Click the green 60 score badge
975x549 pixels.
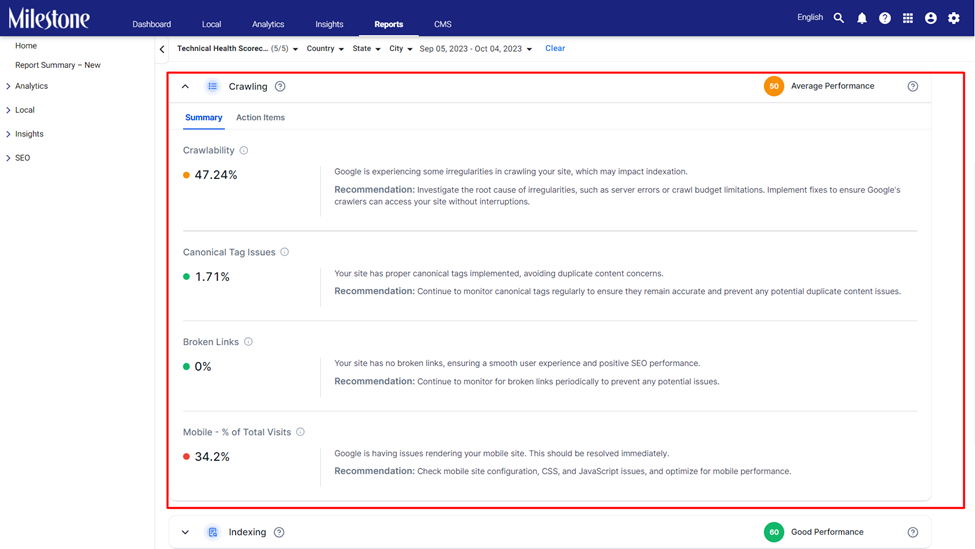774,532
